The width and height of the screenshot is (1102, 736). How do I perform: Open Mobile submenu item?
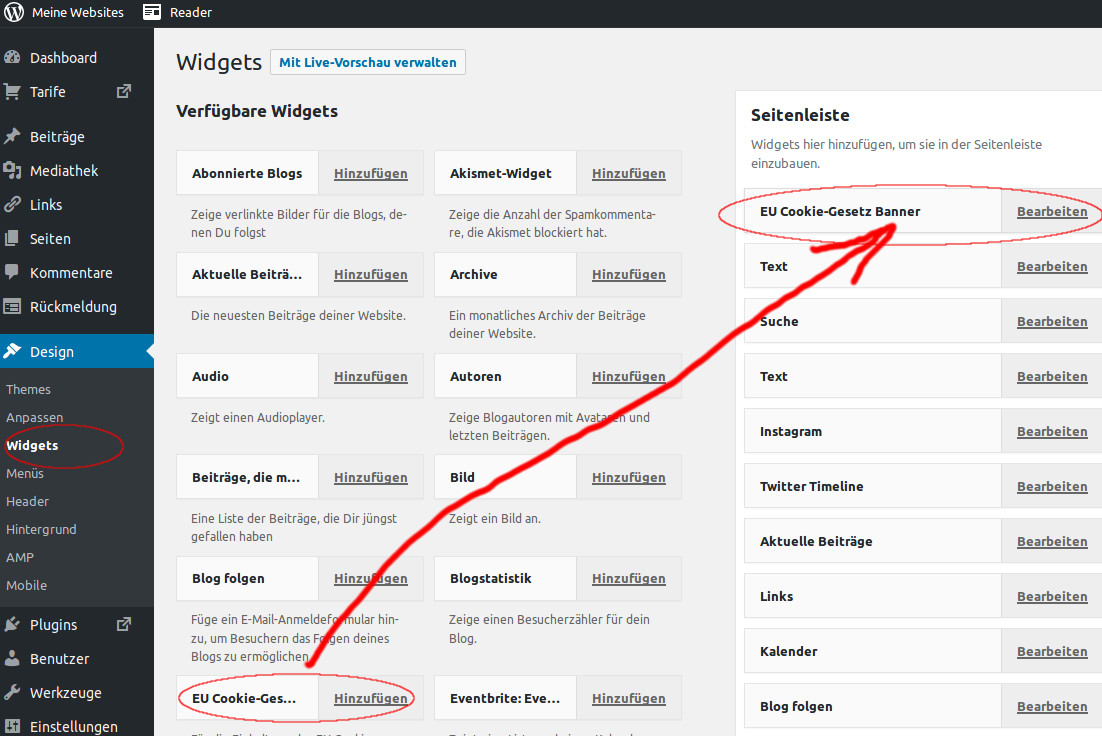click(x=27, y=586)
